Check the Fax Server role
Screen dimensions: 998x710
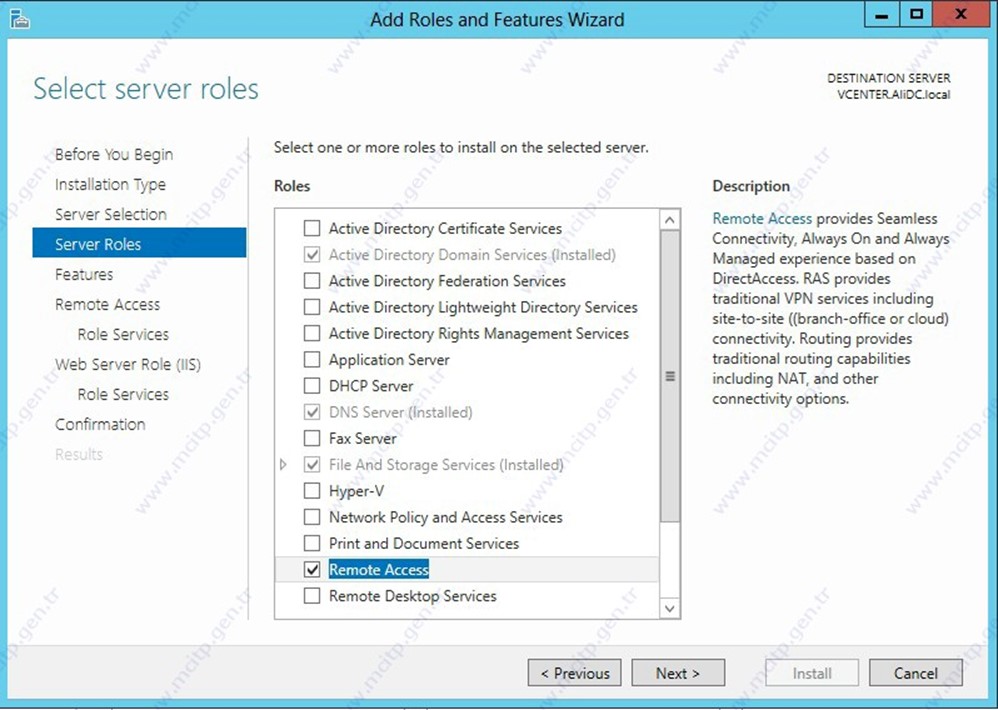[x=312, y=438]
